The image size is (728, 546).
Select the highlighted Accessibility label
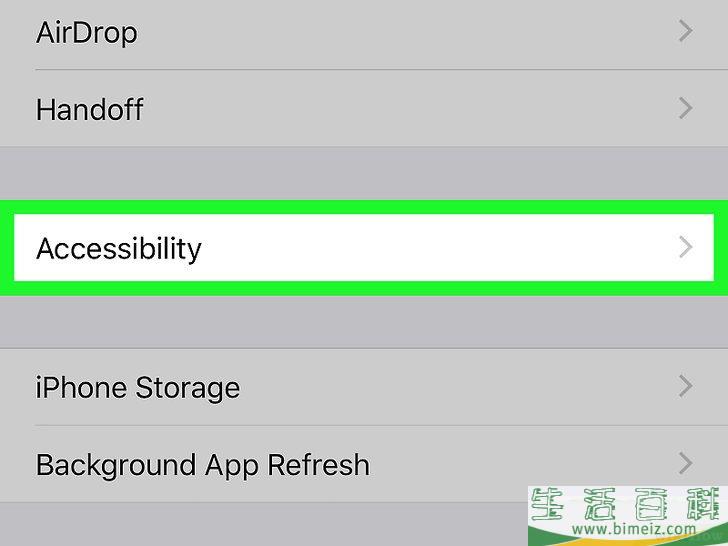point(119,248)
